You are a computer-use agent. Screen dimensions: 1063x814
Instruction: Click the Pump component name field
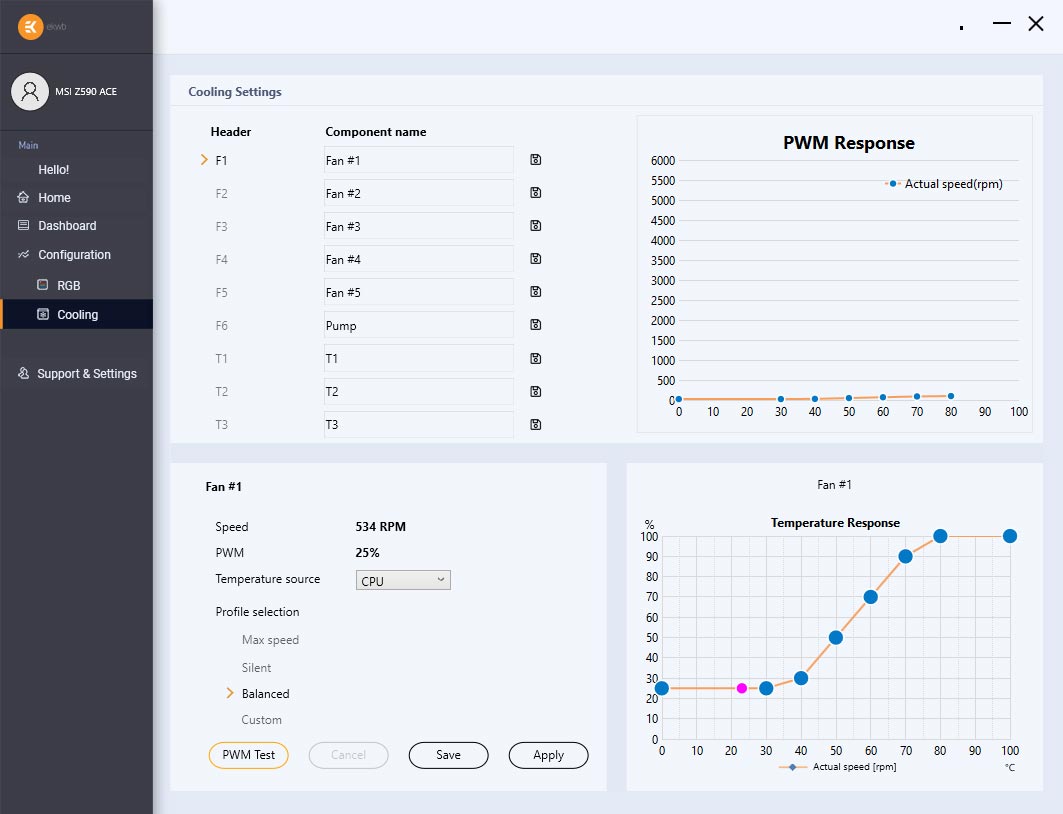click(x=418, y=325)
